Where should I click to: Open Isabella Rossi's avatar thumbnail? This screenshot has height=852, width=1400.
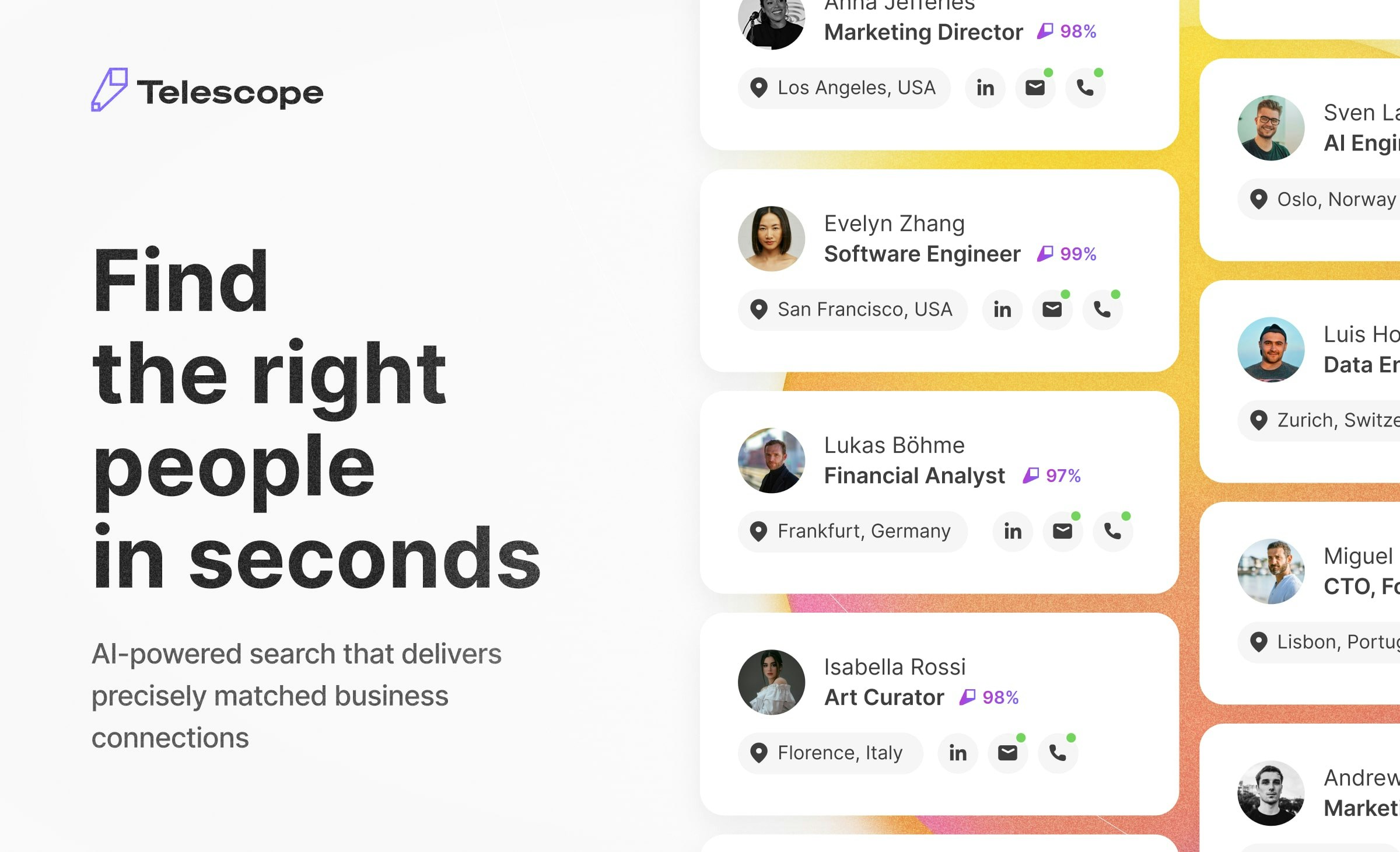tap(772, 682)
